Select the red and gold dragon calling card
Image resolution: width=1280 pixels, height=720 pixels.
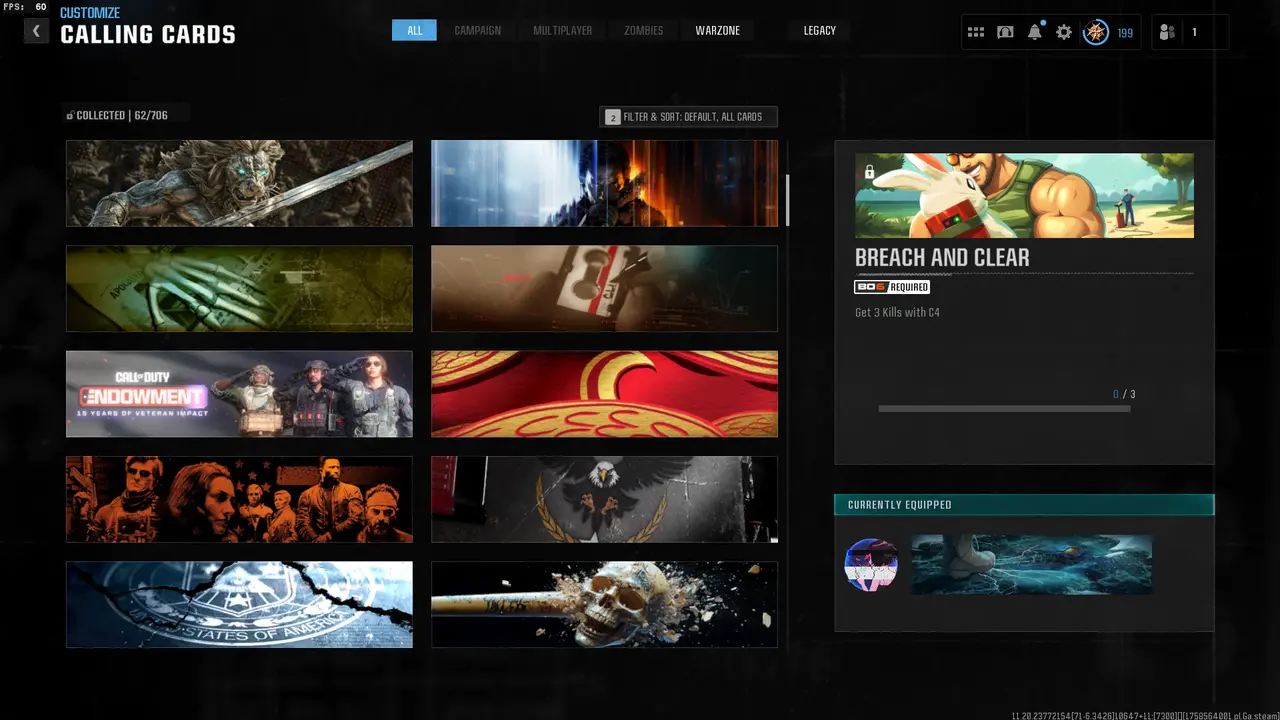(x=604, y=394)
